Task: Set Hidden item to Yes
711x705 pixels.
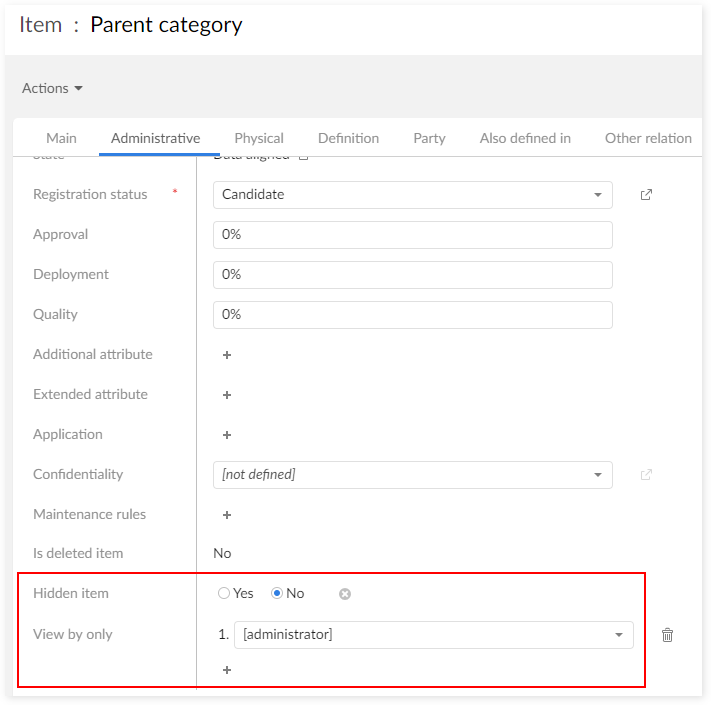Action: coord(224,594)
